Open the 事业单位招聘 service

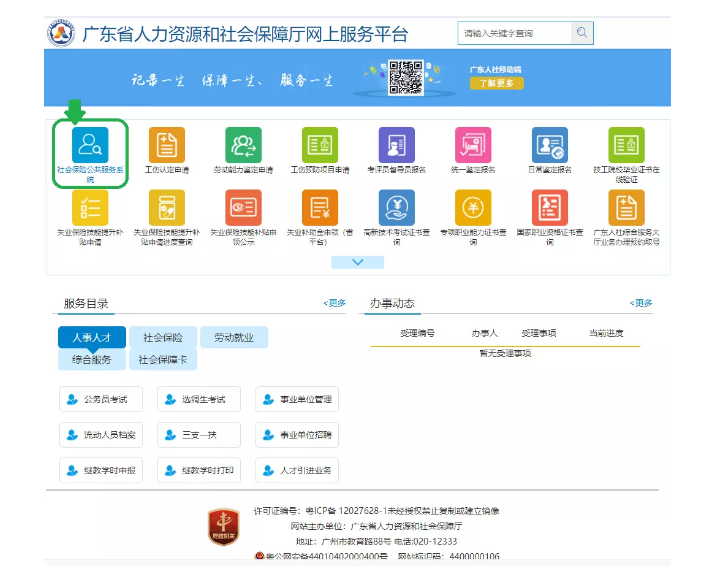(x=297, y=435)
